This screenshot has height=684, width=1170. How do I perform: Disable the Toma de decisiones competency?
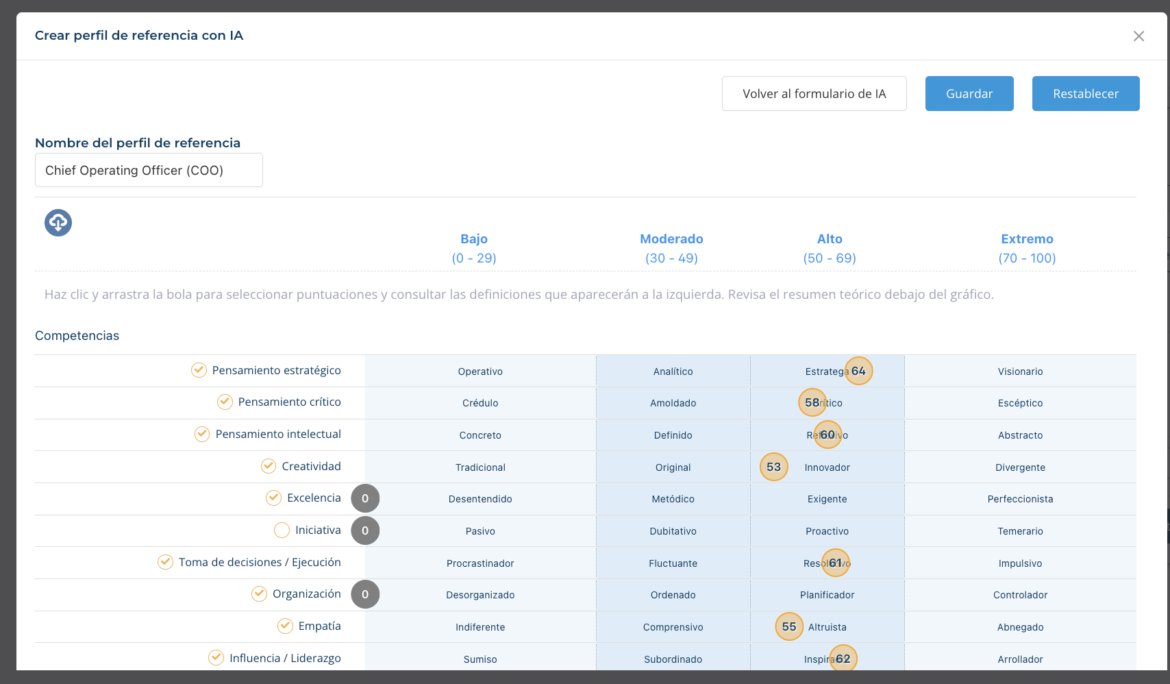click(165, 562)
